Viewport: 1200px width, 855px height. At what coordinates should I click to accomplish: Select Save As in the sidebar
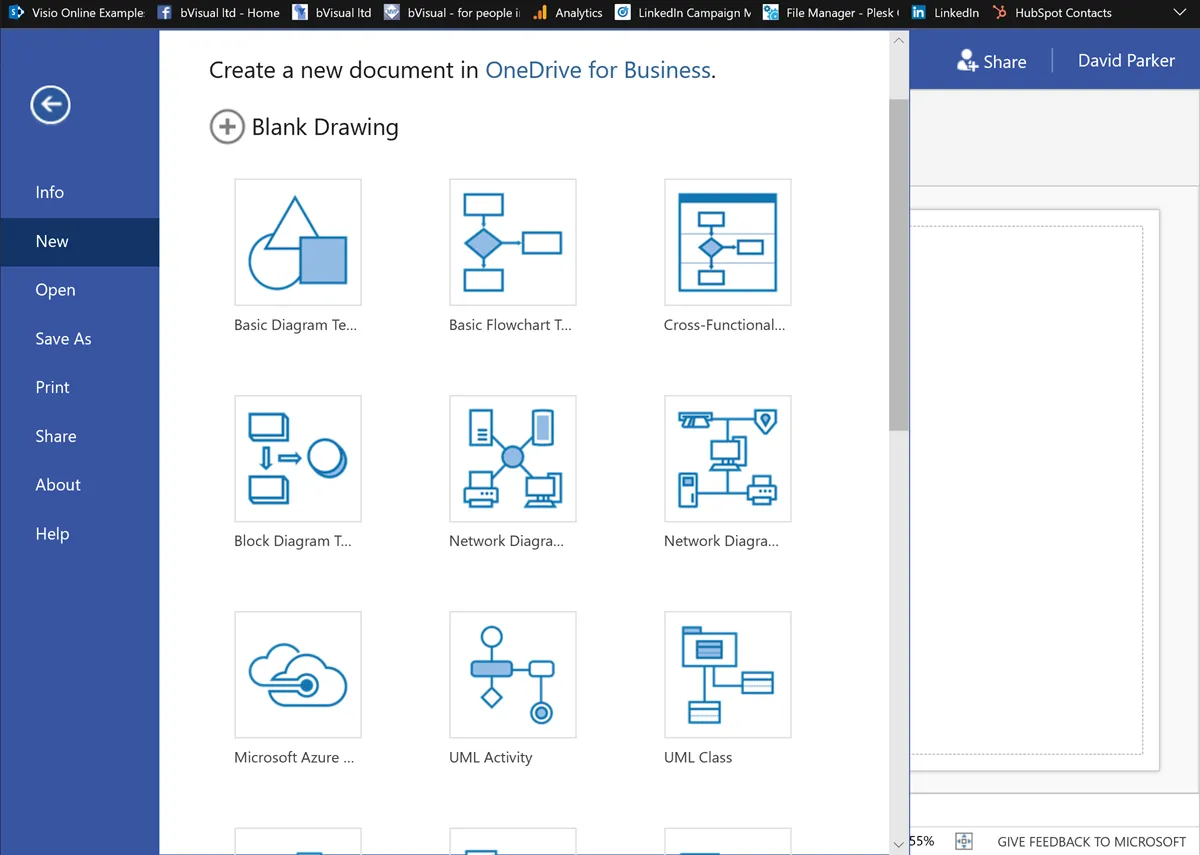click(63, 338)
